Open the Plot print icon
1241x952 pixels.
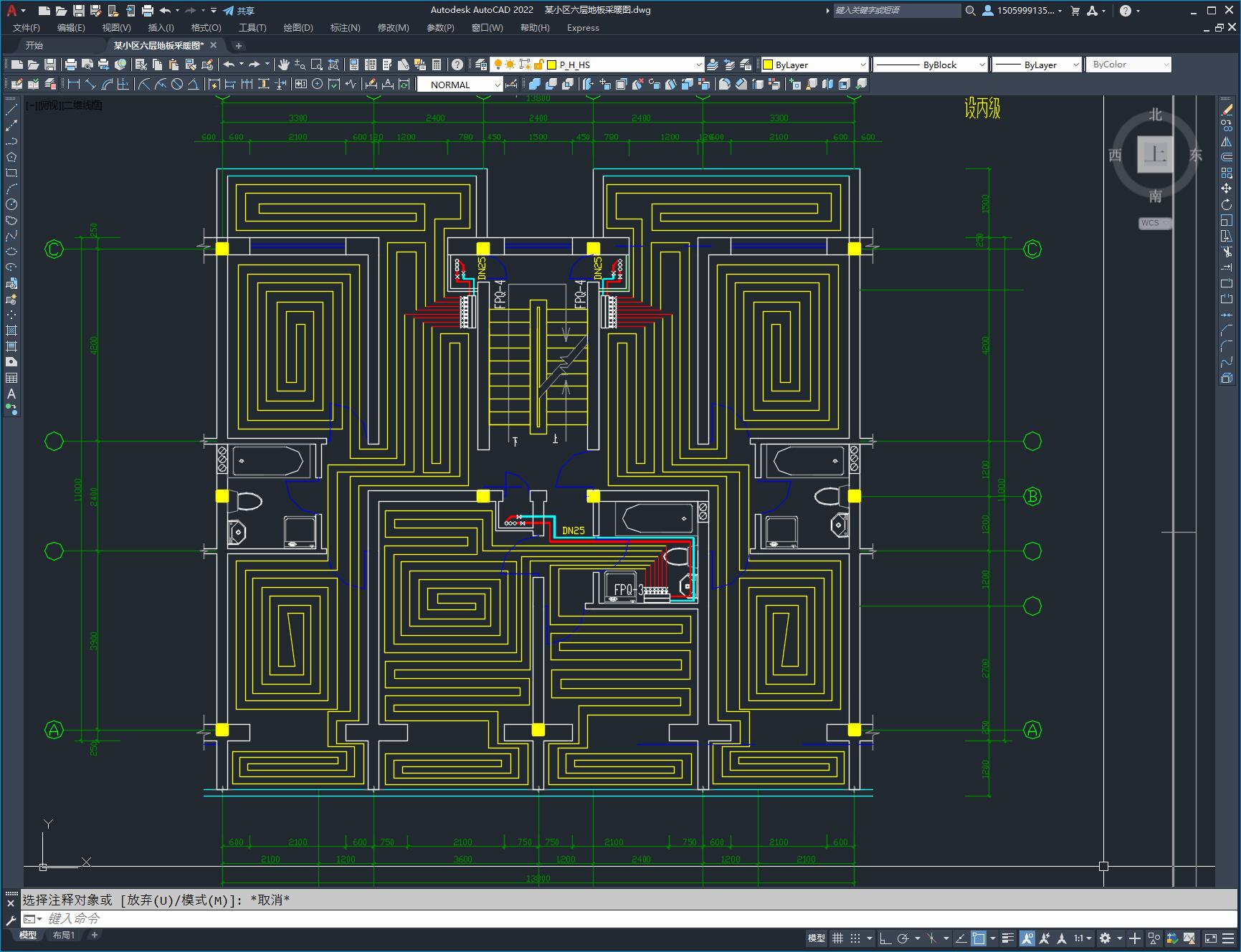pyautogui.click(x=71, y=65)
